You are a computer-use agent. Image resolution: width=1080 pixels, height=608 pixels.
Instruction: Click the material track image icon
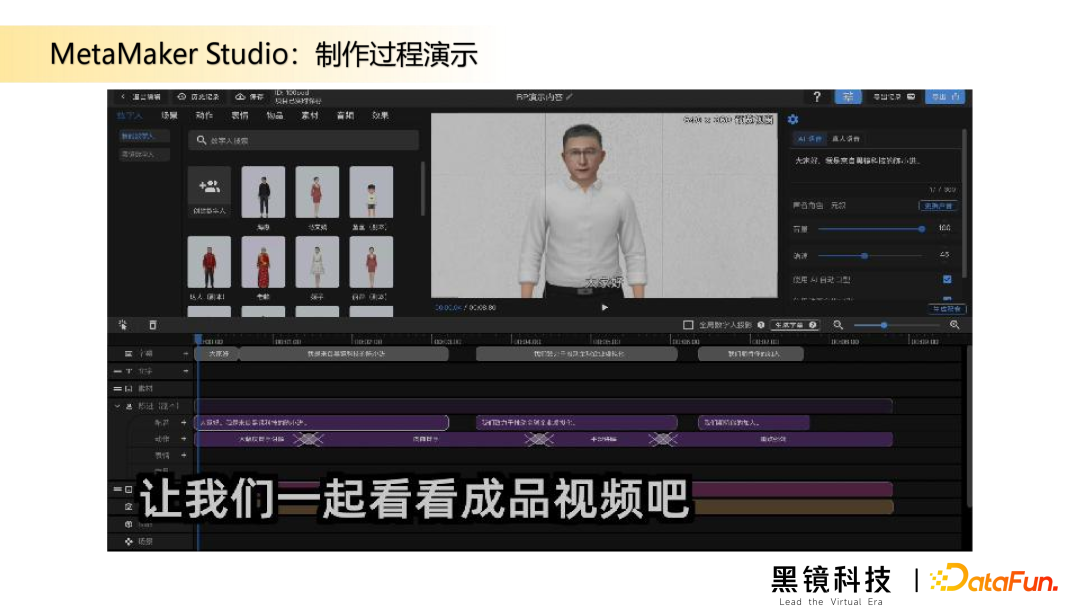(x=128, y=389)
